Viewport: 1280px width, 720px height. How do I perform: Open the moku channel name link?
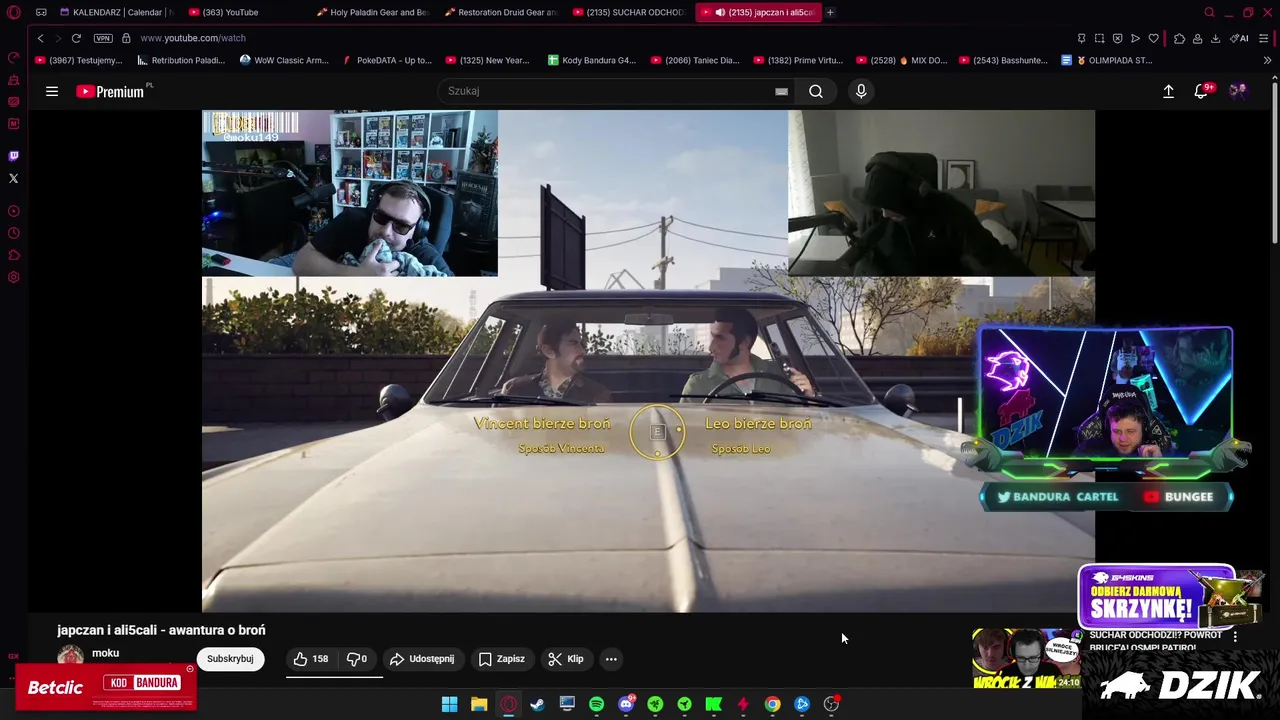[105, 653]
